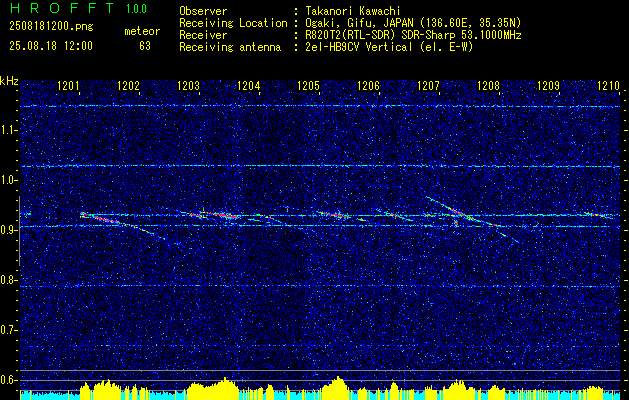Click the meteor count 63
This screenshot has width=629, height=400.
145,46
